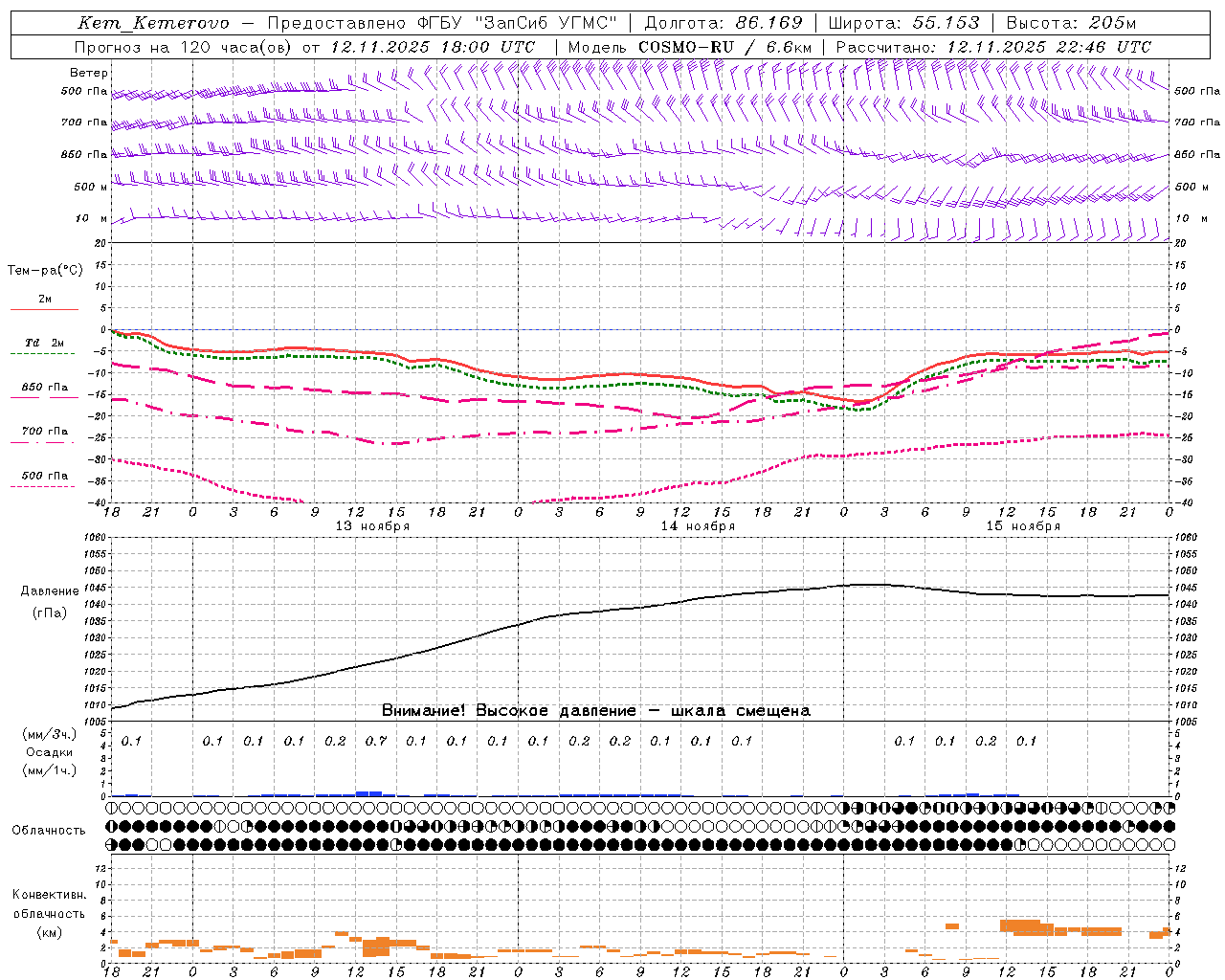This screenshot has width=1225, height=980.
Task: Click '700 гПа' in the temperature legend
Action: tap(44, 432)
